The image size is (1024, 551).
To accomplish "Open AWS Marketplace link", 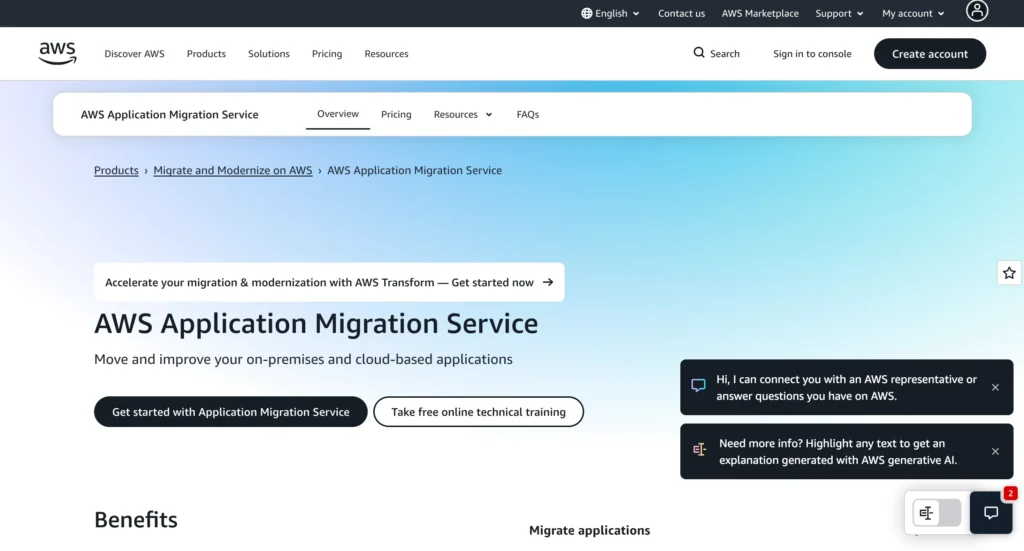I will (760, 13).
